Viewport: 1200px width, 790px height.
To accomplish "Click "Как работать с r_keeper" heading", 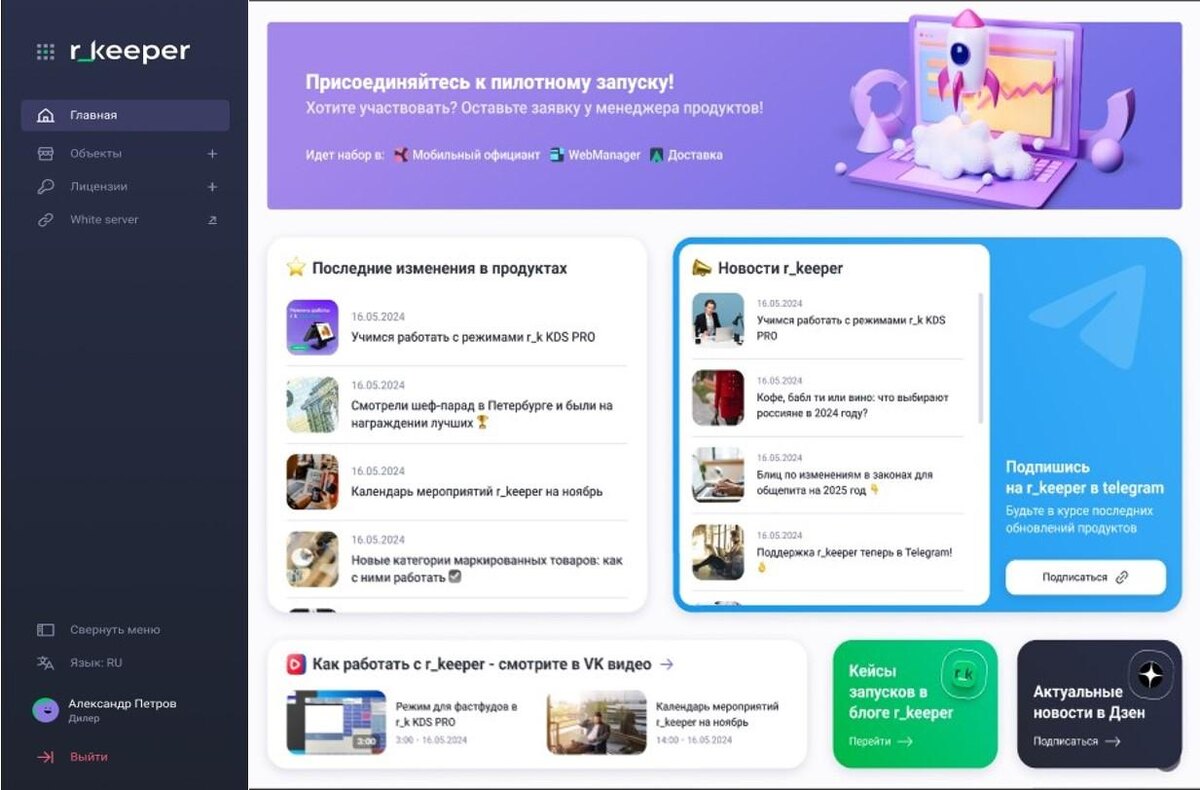I will (x=482, y=663).
